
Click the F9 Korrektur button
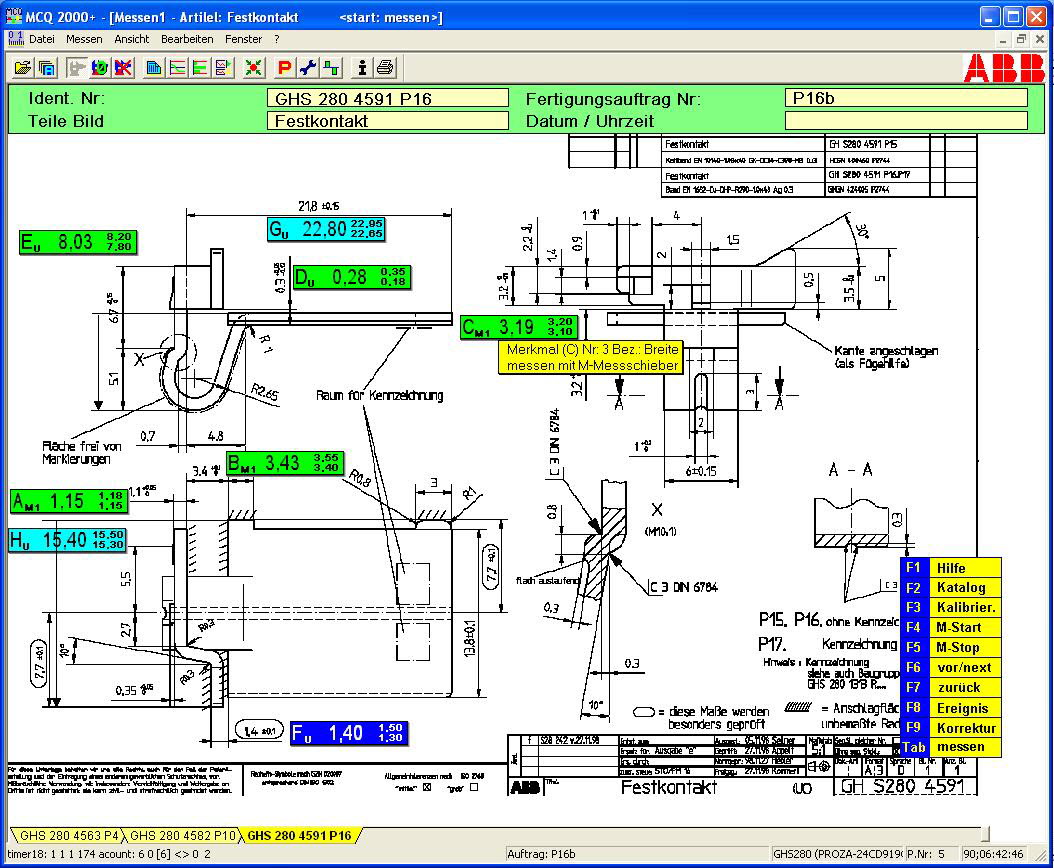pos(950,727)
